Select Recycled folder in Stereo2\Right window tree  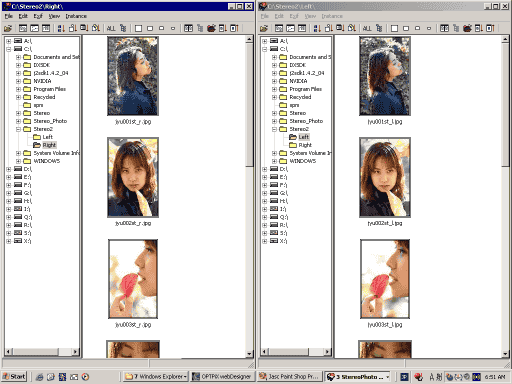(x=44, y=97)
